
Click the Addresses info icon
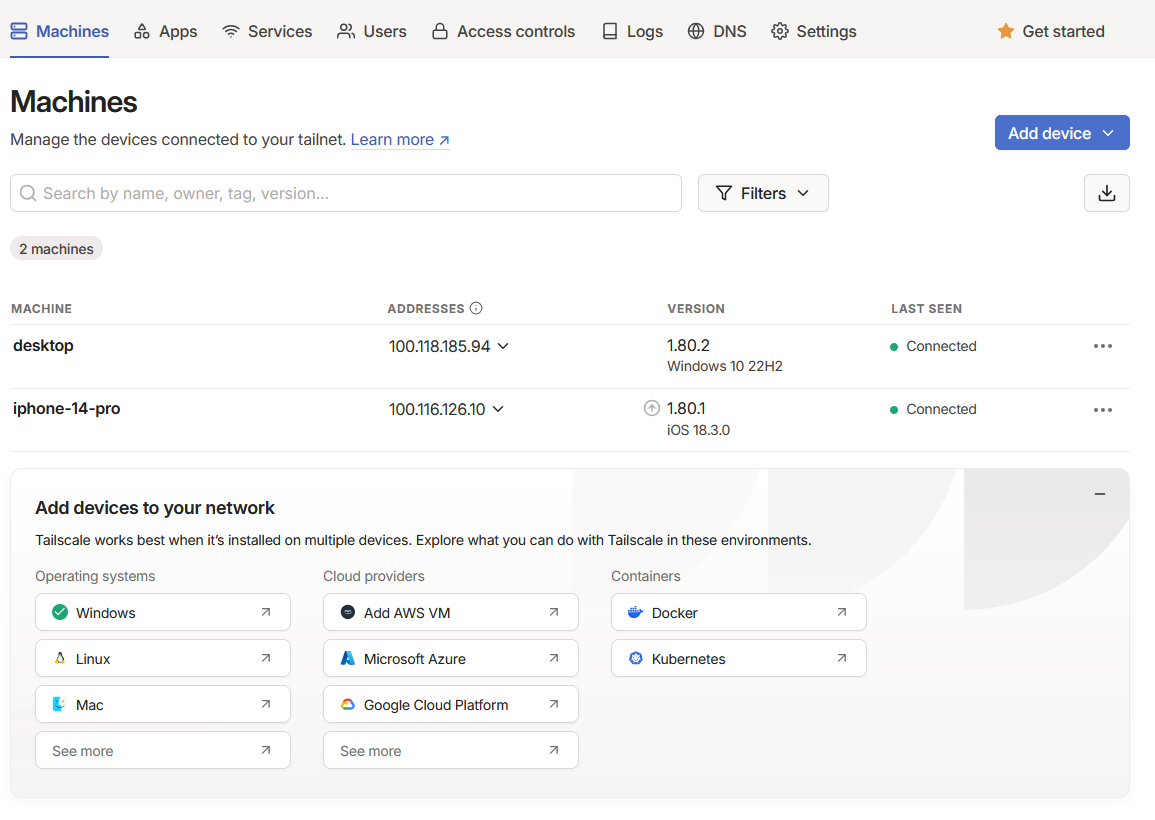(x=476, y=308)
